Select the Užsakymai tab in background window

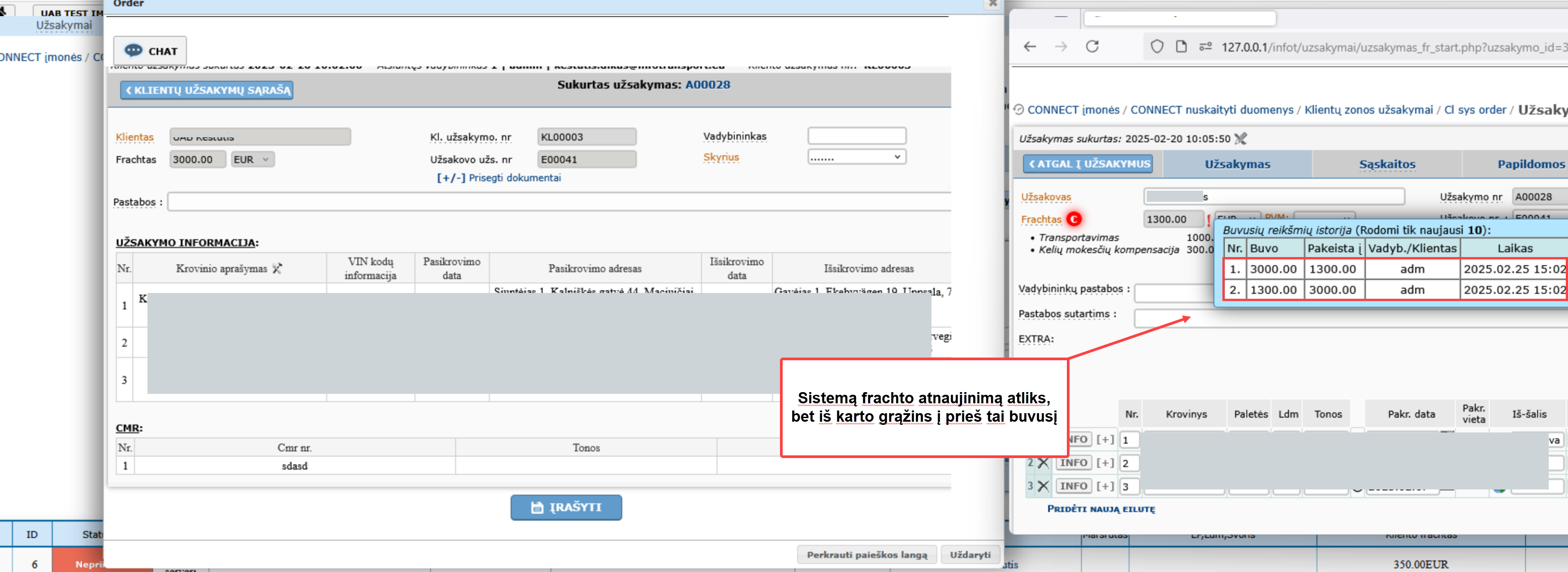click(x=64, y=25)
